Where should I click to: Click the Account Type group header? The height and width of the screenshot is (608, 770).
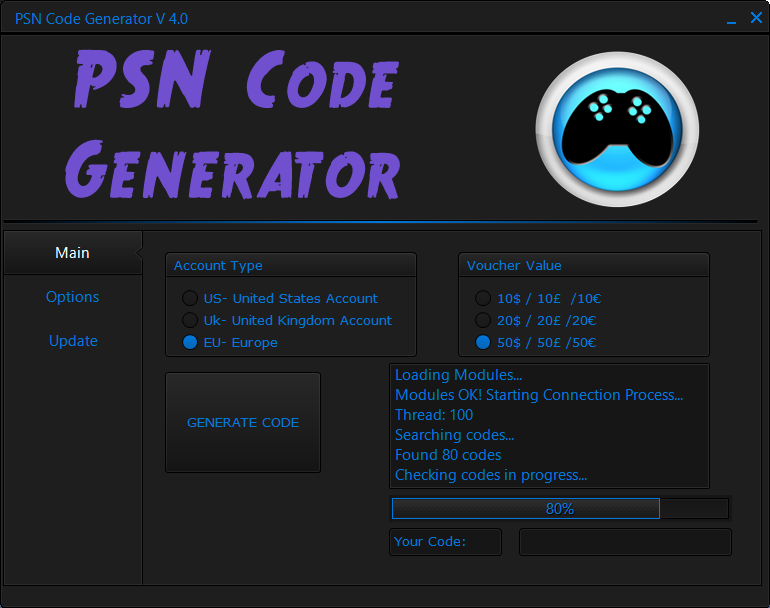tap(291, 265)
